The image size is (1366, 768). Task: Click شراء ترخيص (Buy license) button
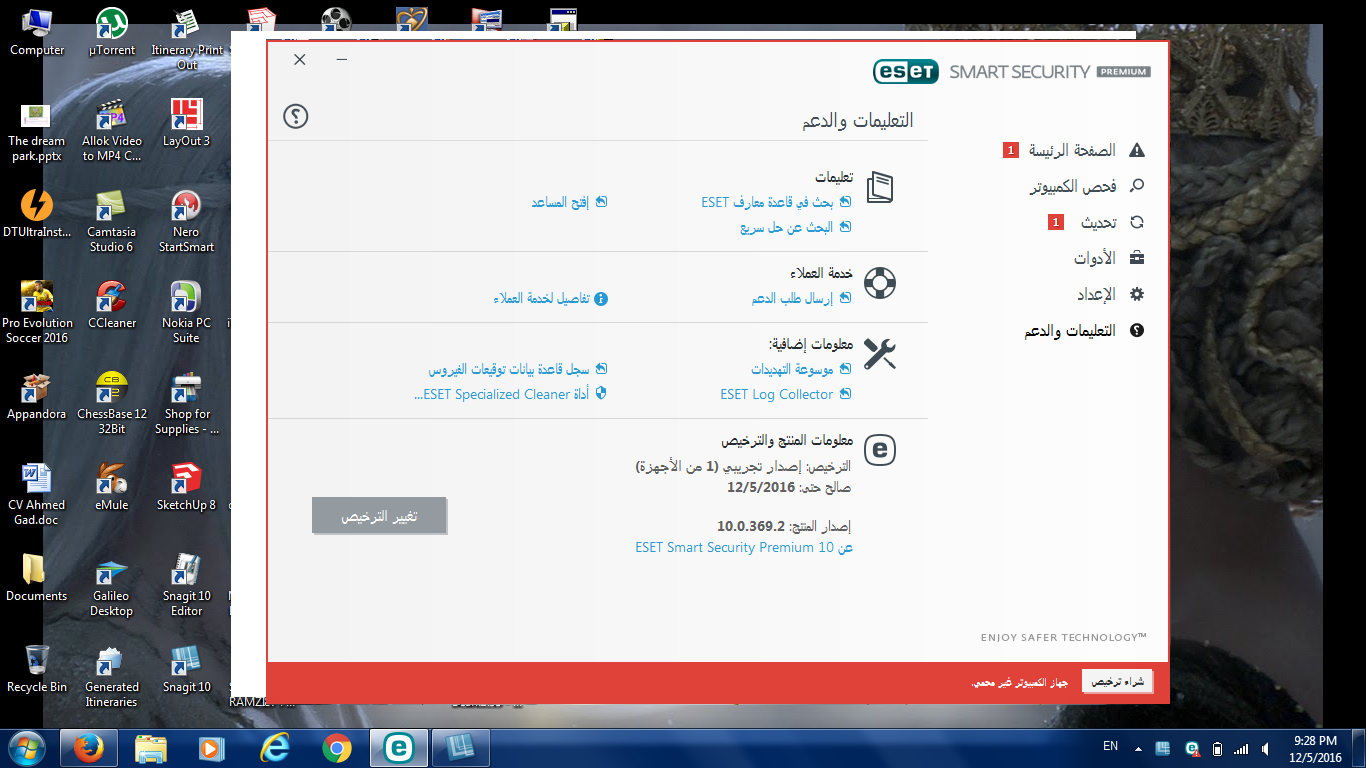click(1117, 682)
